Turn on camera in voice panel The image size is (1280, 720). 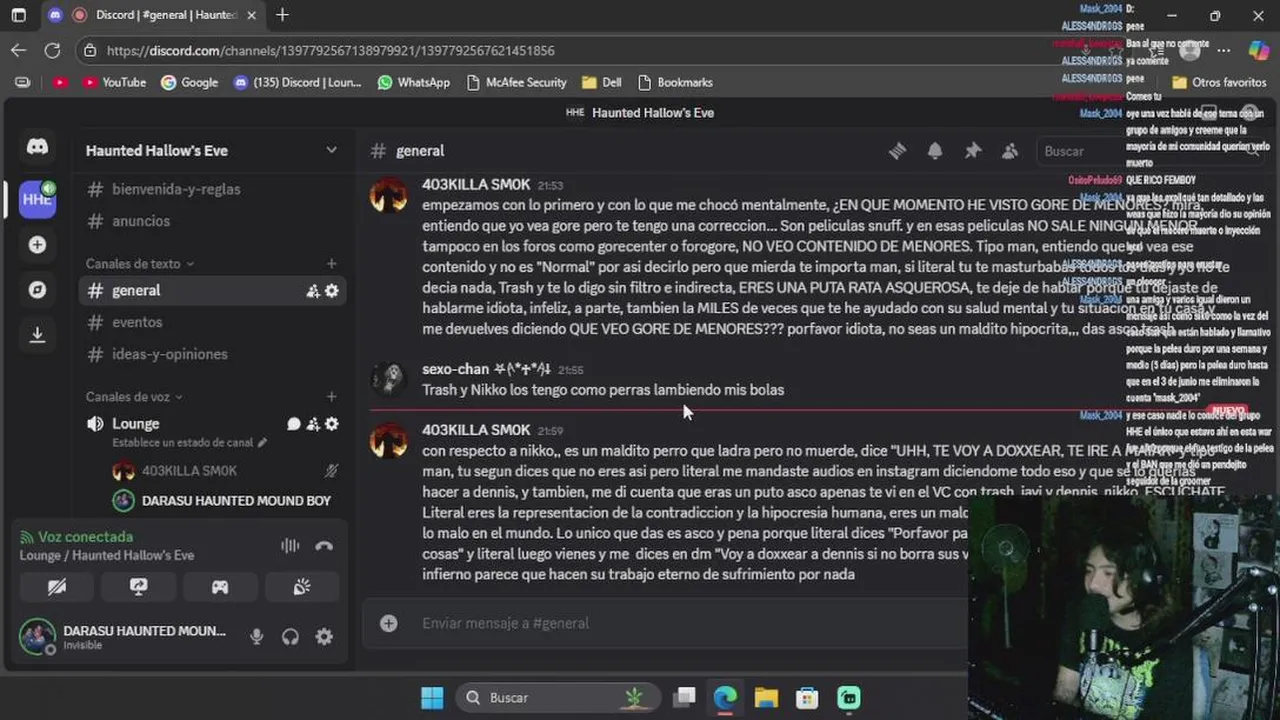(x=57, y=587)
